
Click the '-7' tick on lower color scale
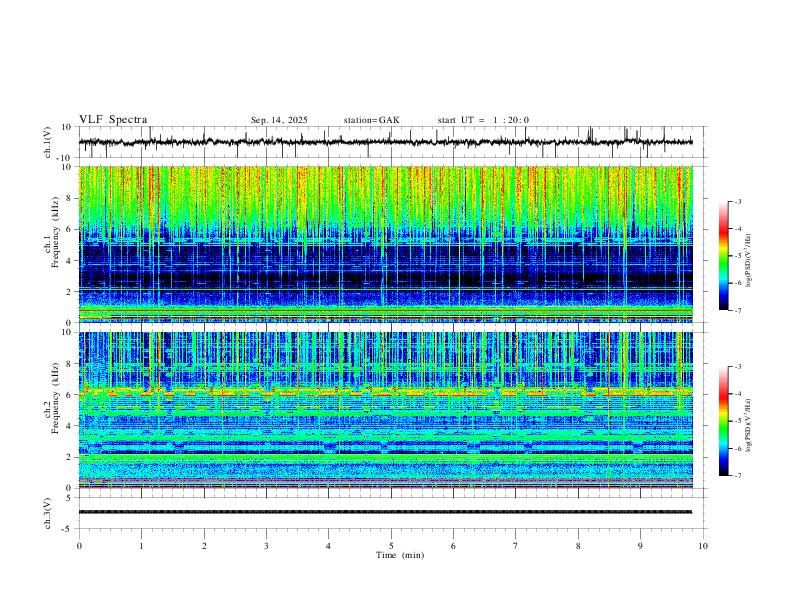coord(738,476)
